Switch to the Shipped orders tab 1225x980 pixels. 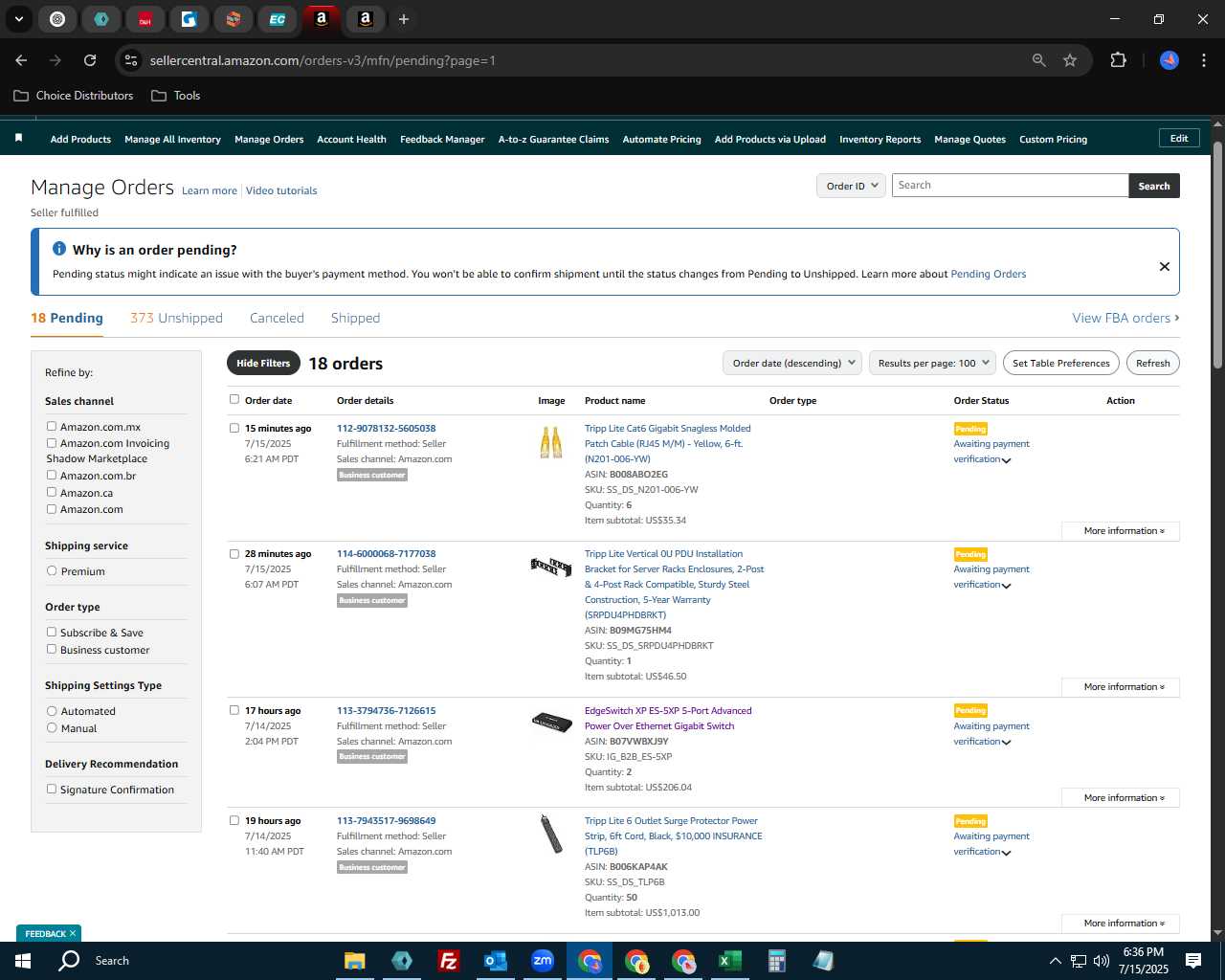[355, 318]
